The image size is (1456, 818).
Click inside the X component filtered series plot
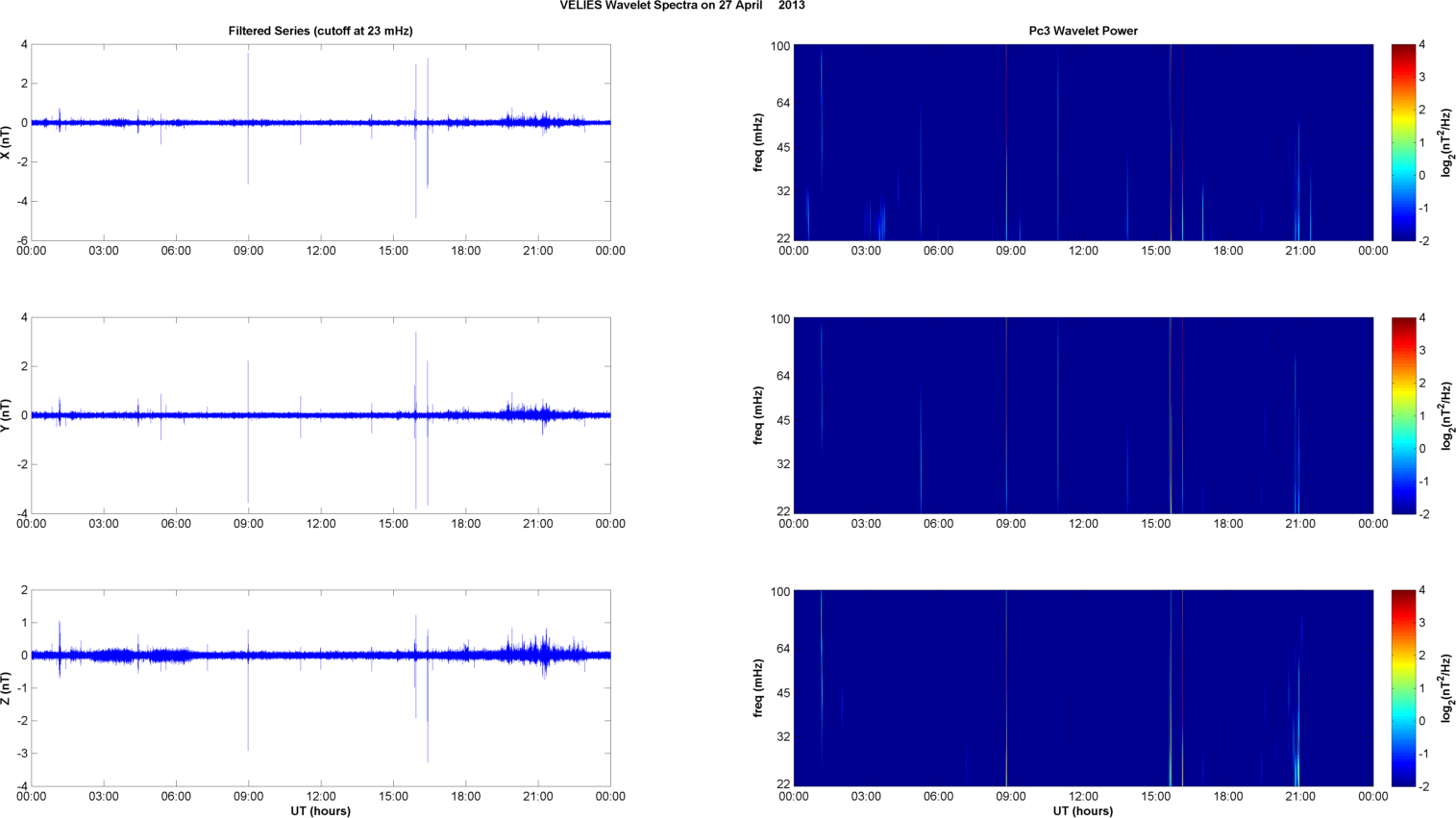tap(320, 142)
